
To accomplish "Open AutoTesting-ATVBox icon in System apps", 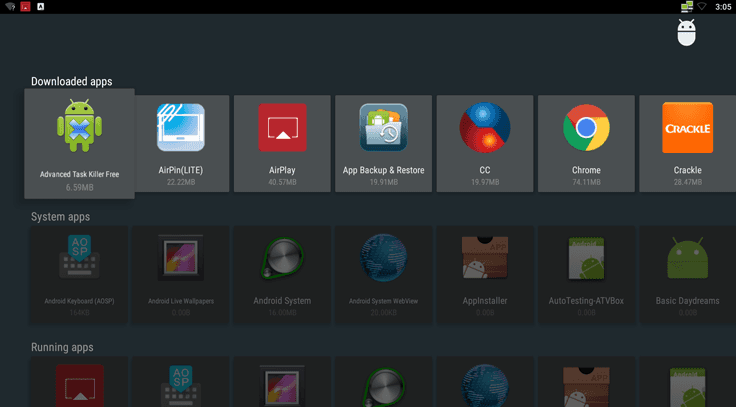I will pos(586,258).
